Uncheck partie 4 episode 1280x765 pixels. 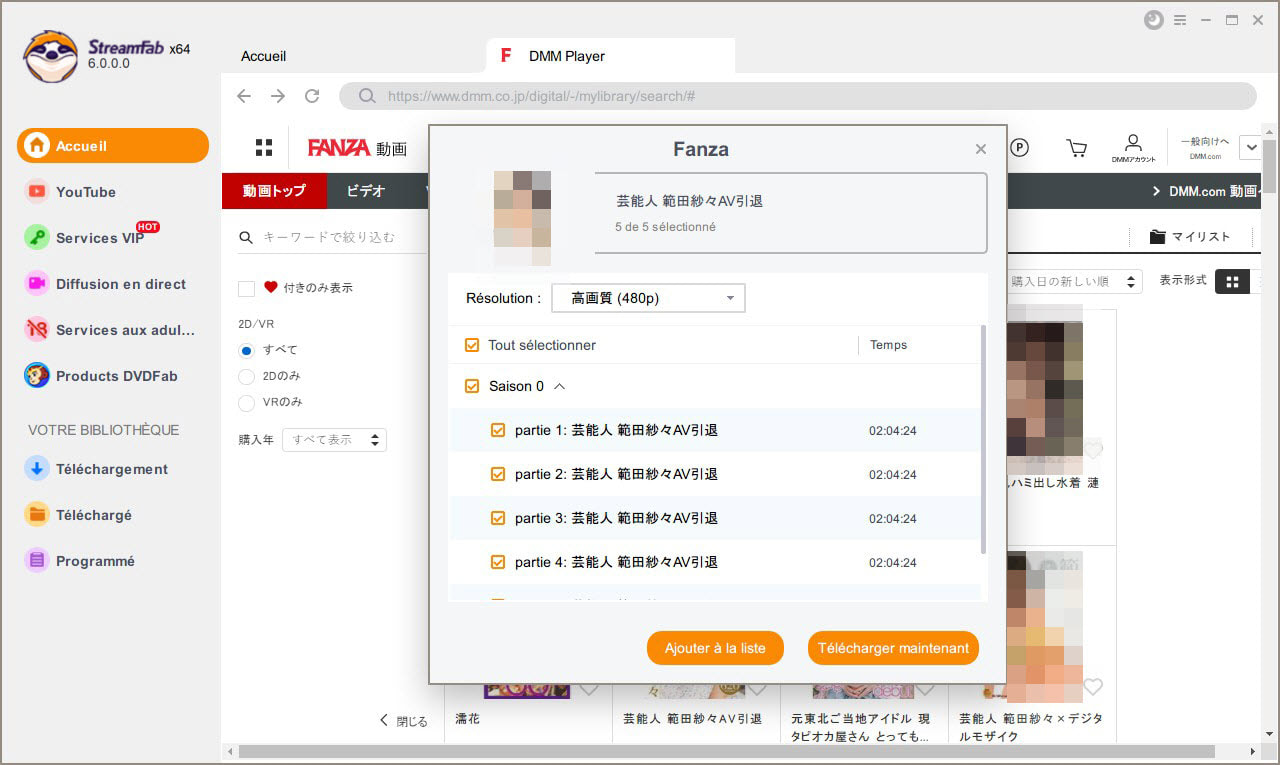coord(498,563)
